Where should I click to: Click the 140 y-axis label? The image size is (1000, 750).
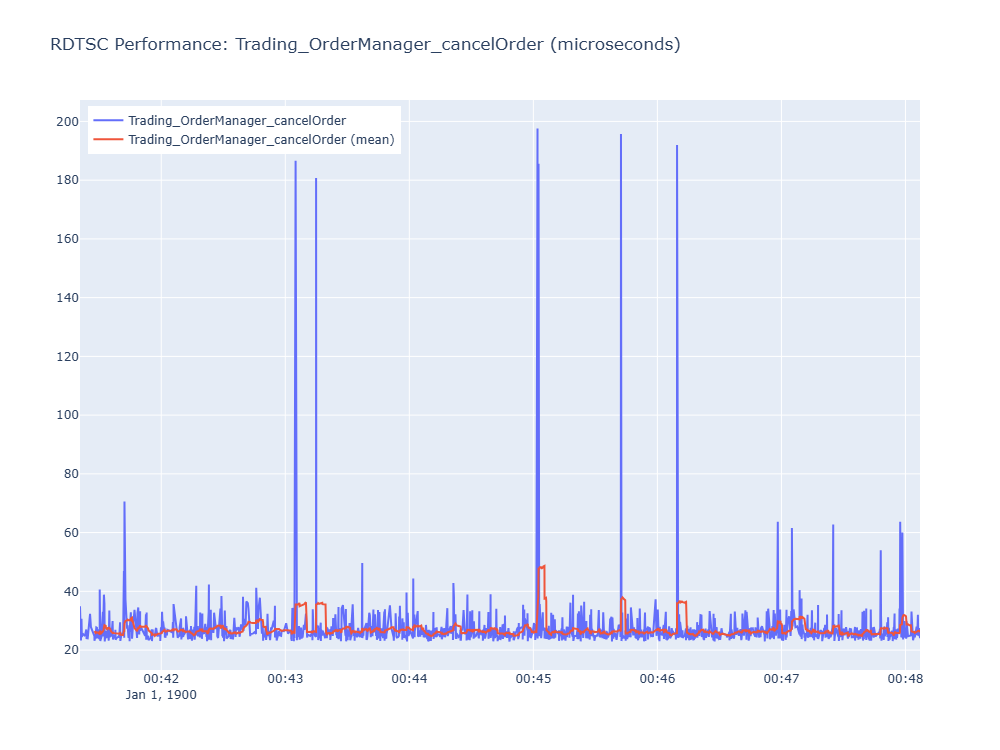[x=68, y=297]
